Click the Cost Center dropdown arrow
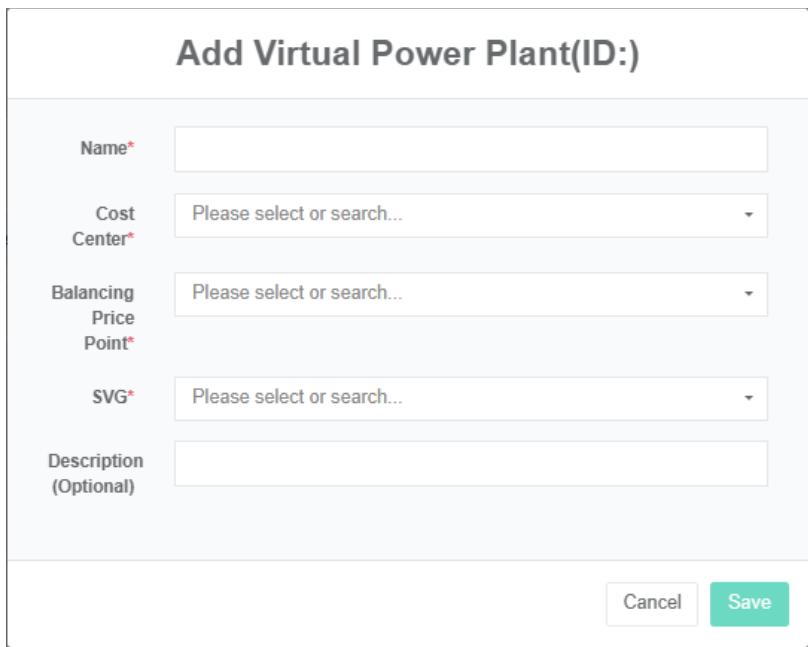This screenshot has width=808, height=647. 749,215
